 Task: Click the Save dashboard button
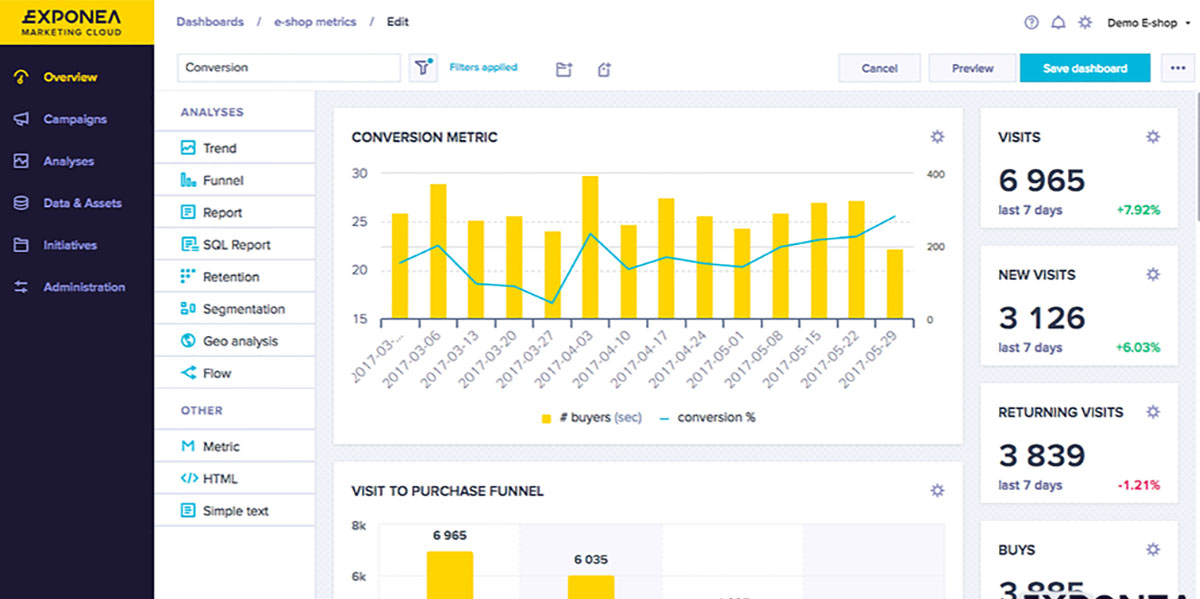click(1084, 68)
